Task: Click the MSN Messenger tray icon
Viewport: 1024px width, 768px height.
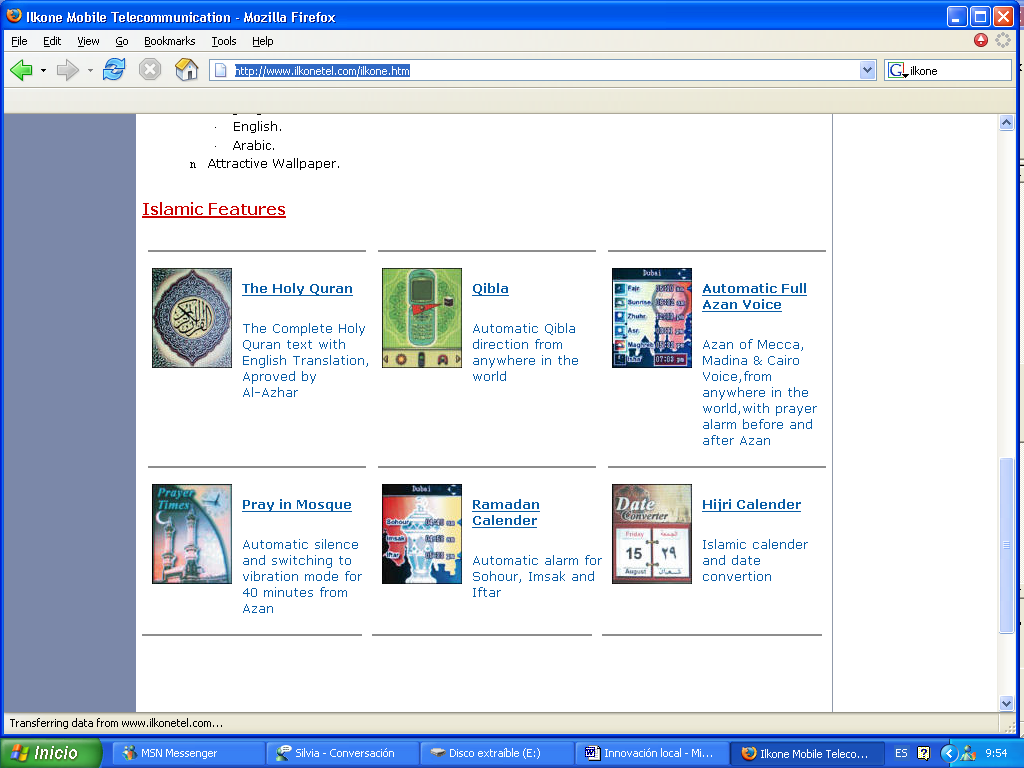Action: [968, 753]
